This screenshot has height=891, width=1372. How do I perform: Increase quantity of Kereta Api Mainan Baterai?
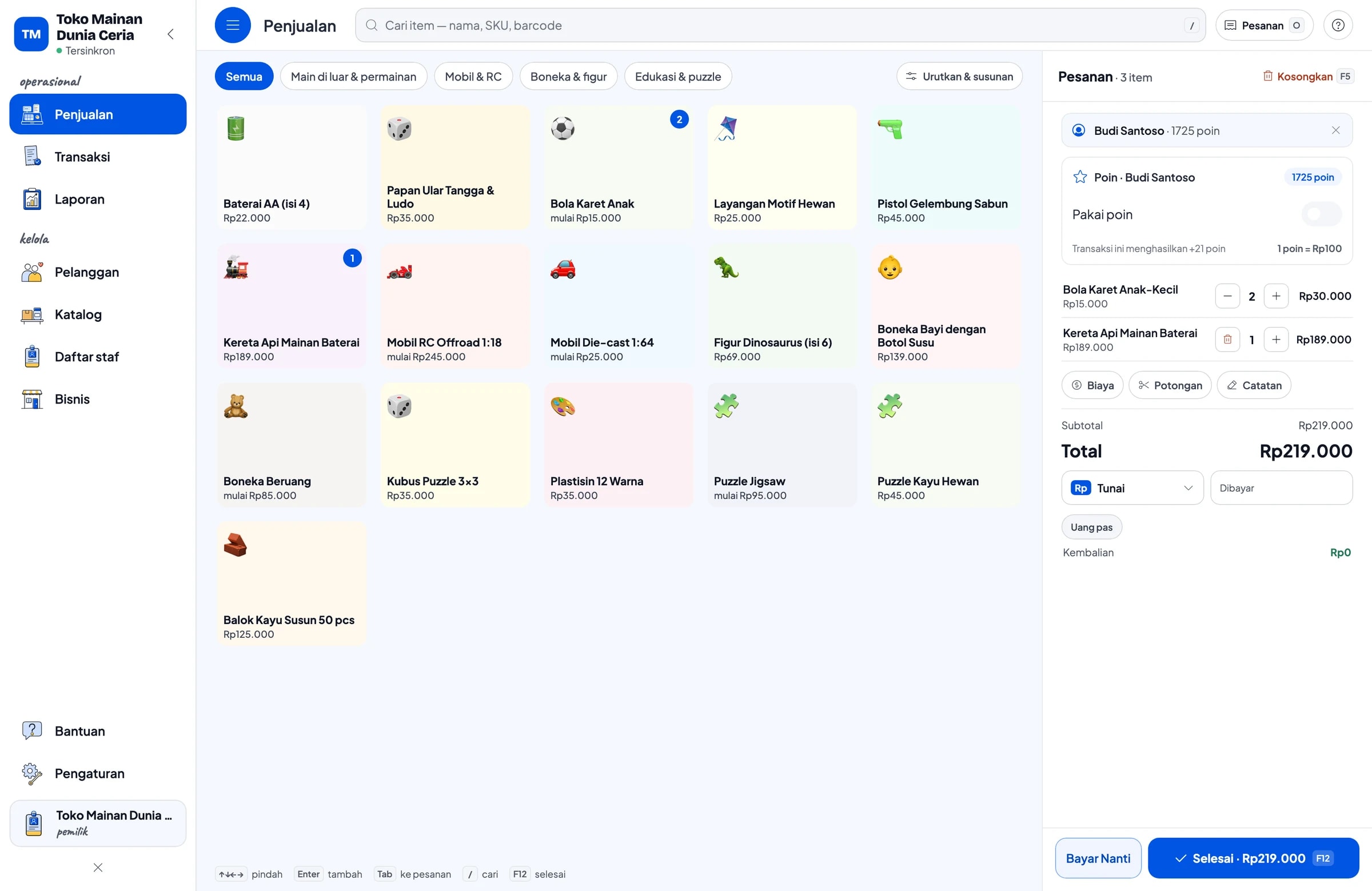(1276, 339)
